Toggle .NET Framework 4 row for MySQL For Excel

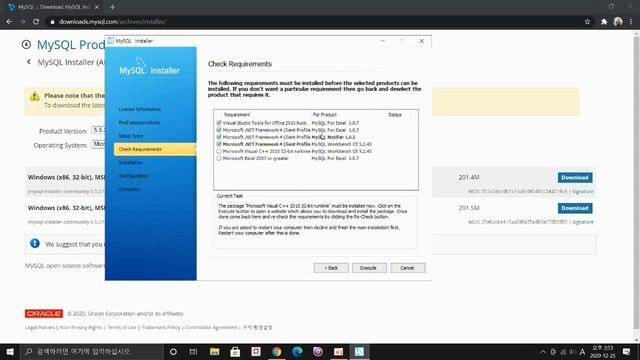(219, 130)
